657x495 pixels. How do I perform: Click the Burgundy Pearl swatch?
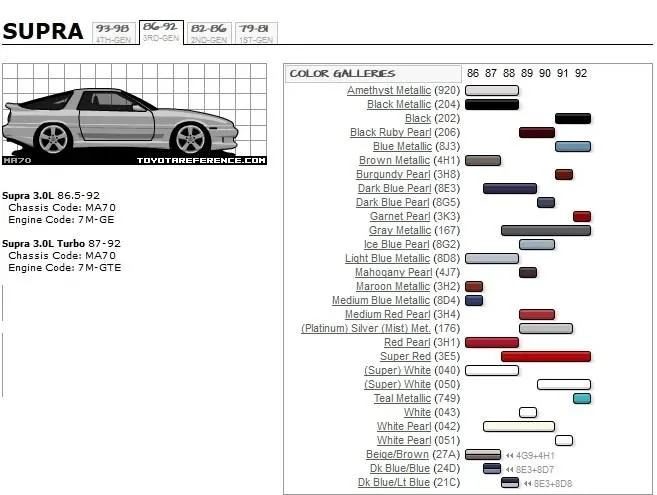(x=564, y=174)
